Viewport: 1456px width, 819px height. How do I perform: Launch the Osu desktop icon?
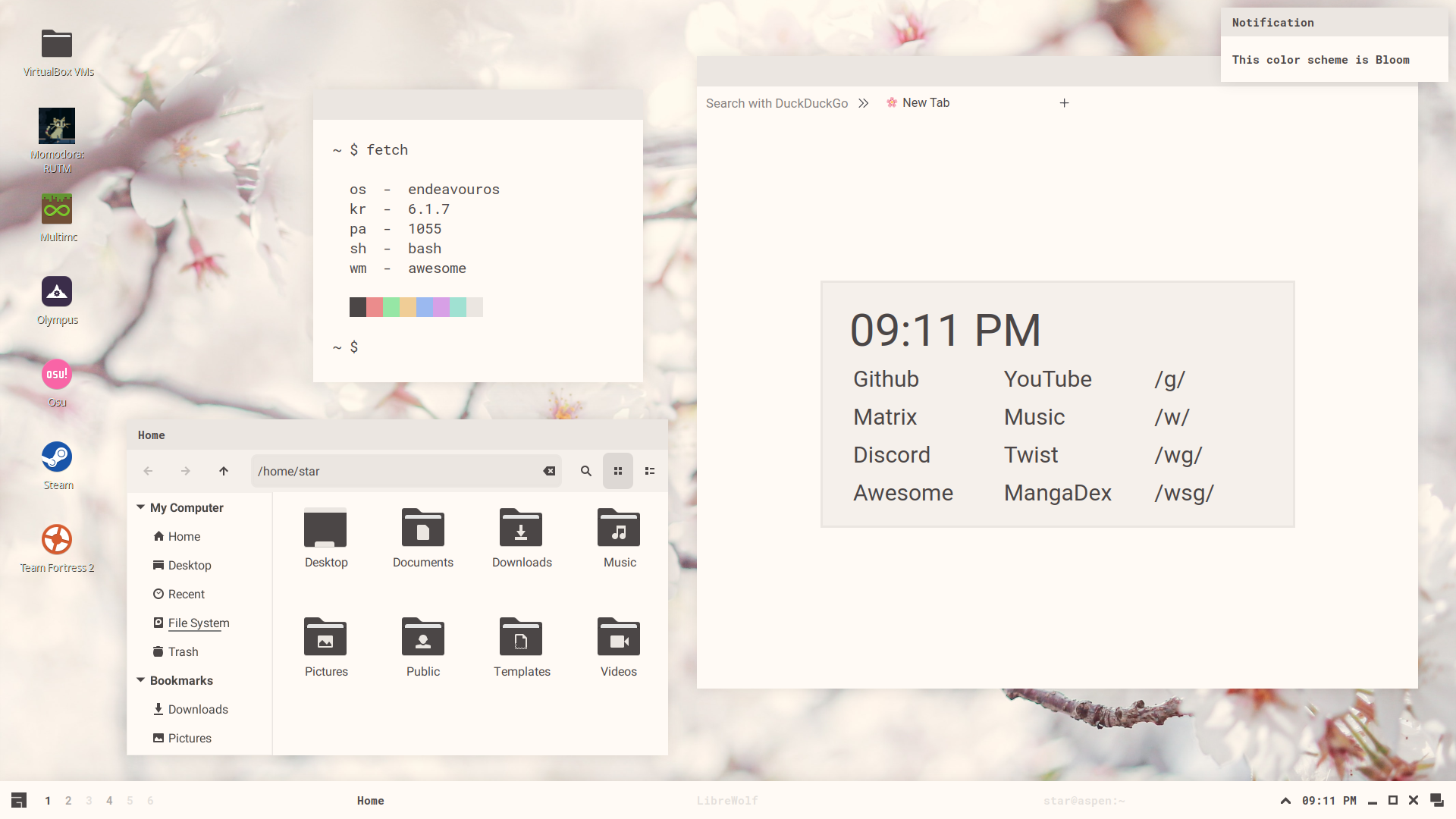pyautogui.click(x=57, y=375)
